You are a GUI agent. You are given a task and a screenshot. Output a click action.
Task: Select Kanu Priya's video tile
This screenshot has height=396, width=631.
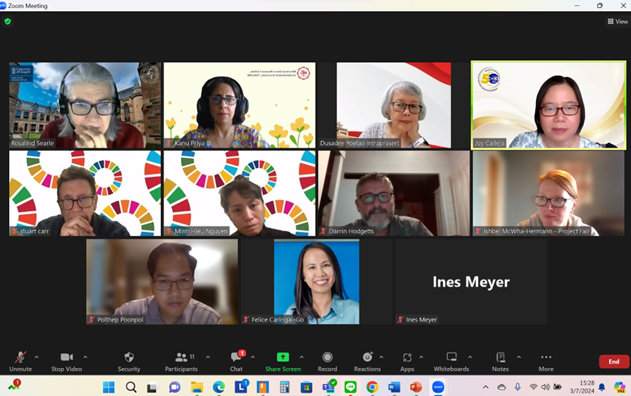(239, 105)
